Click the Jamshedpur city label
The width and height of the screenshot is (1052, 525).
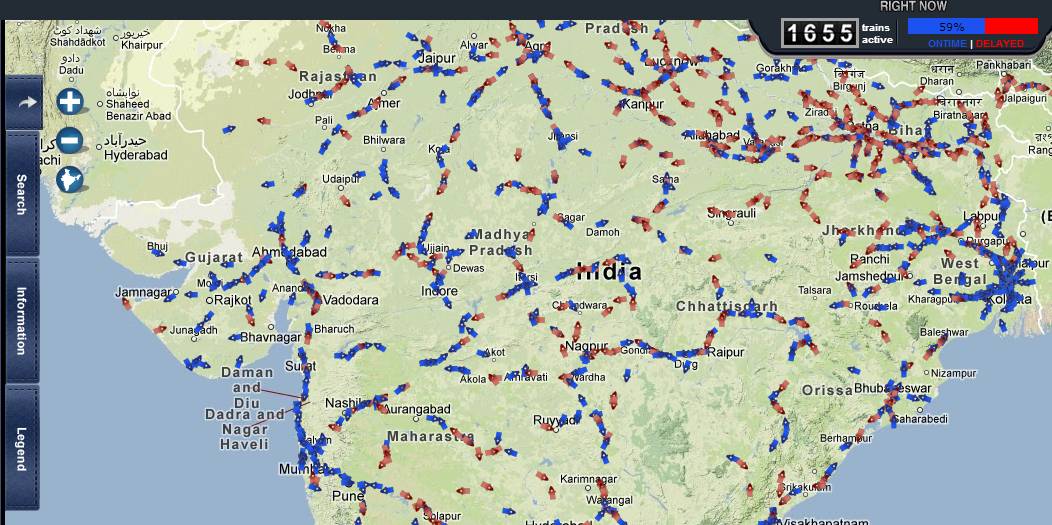(868, 276)
